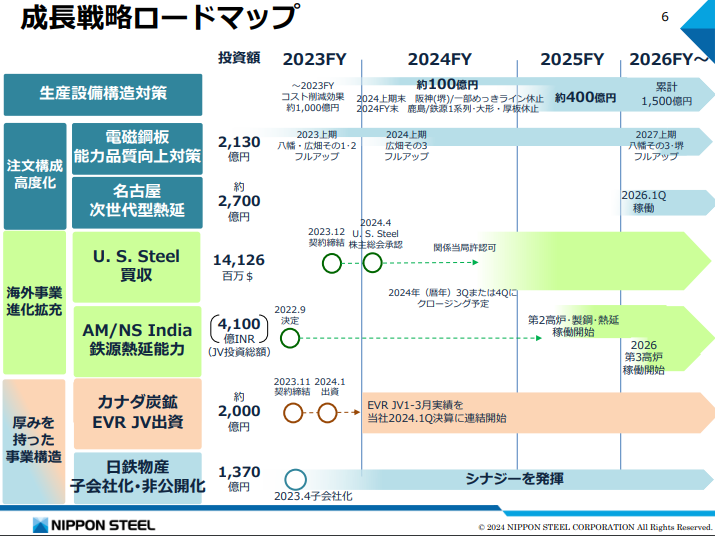The width and height of the screenshot is (715, 536).
Task: Select the 2024.1 出資 brown circle
Action: [327, 412]
